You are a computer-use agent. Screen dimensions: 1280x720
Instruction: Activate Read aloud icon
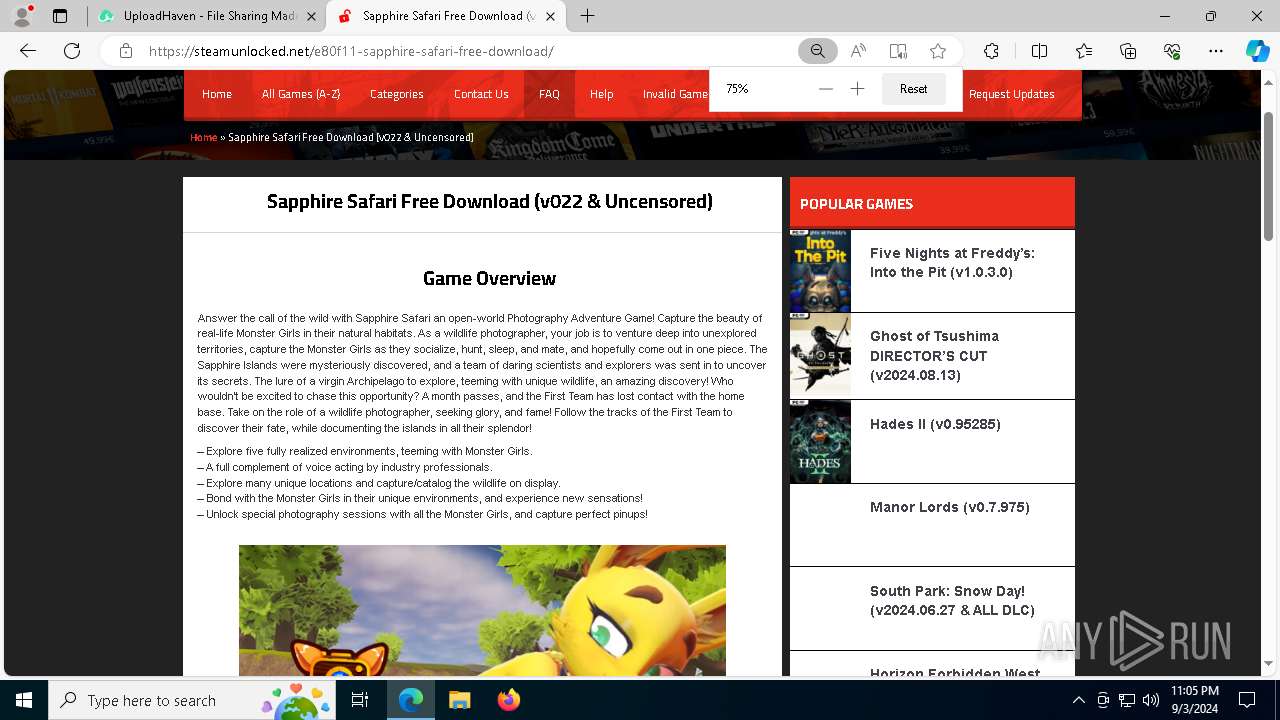pos(858,51)
